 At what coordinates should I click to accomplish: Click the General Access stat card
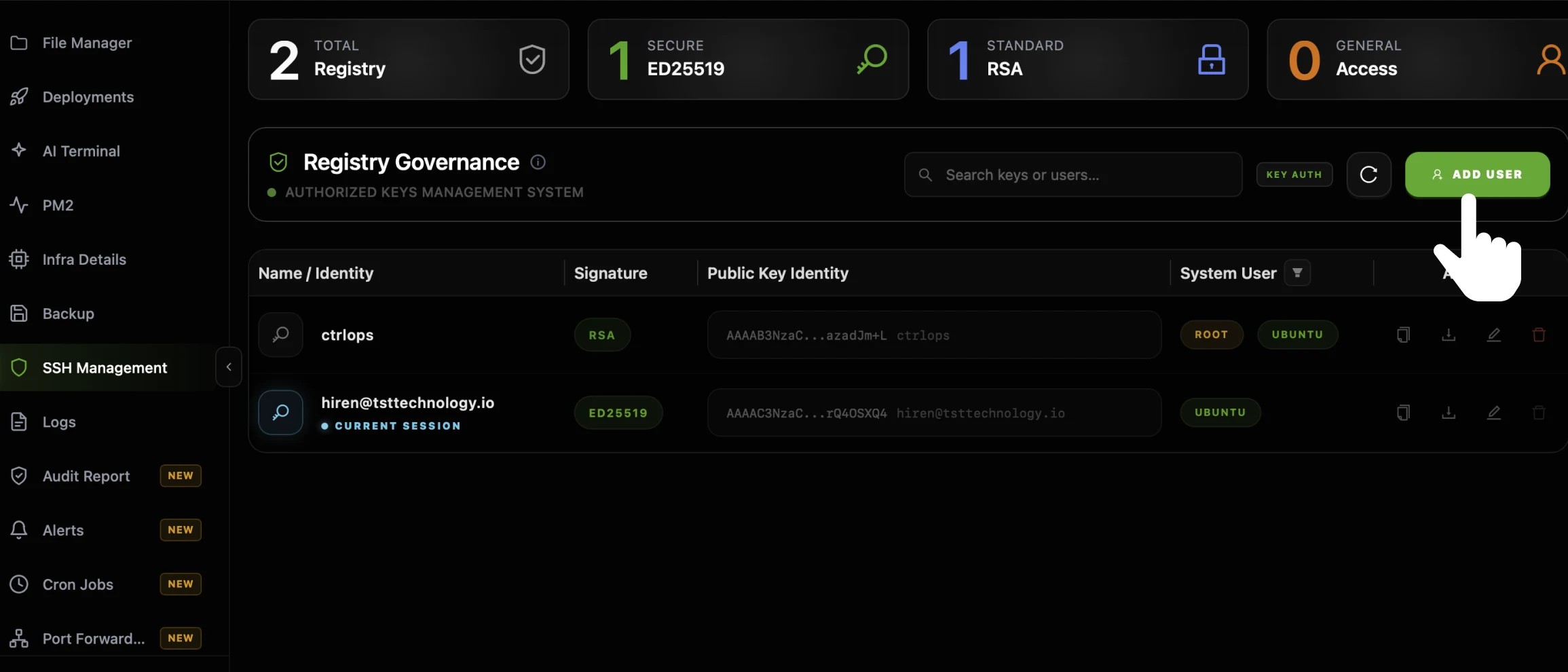pos(1417,60)
